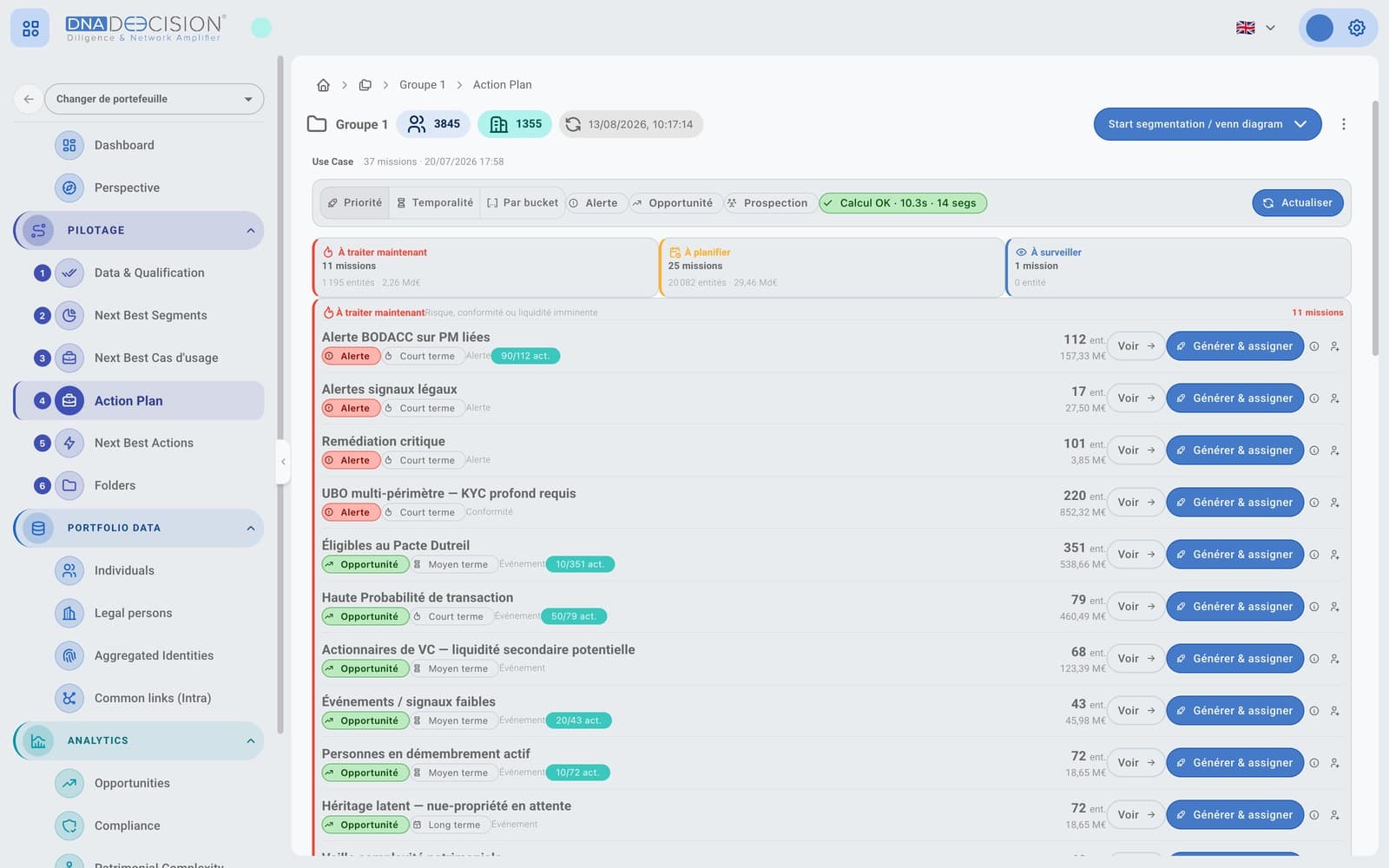This screenshot has width=1389, height=868.
Task: Click the sidebar vertical scrollbar
Action: click(280, 395)
